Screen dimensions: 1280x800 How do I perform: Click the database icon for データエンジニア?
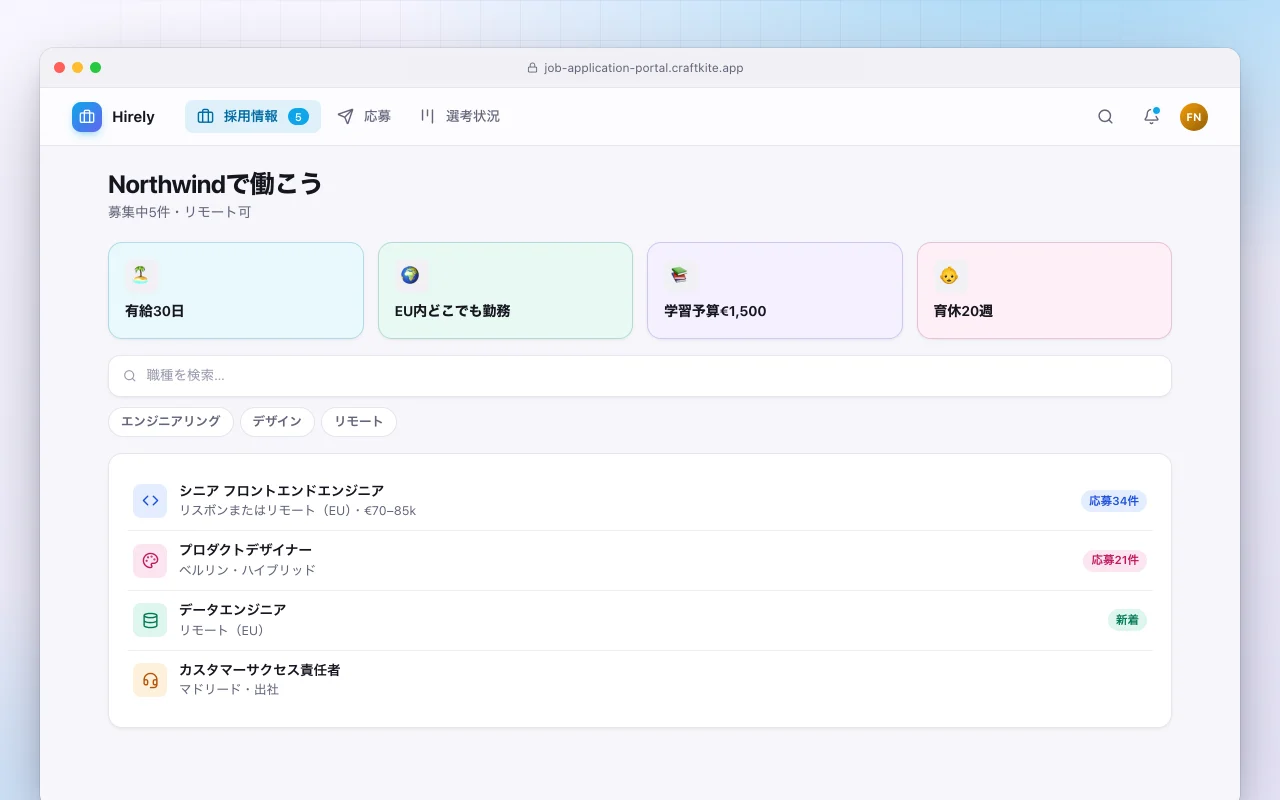point(150,620)
